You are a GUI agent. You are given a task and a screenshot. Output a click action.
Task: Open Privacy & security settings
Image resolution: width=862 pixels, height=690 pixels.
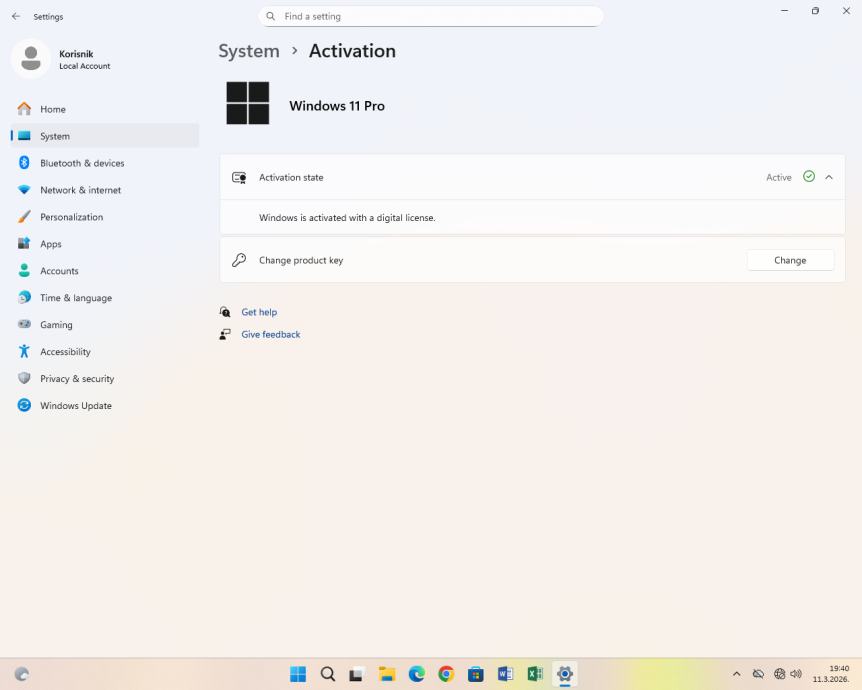(104, 378)
